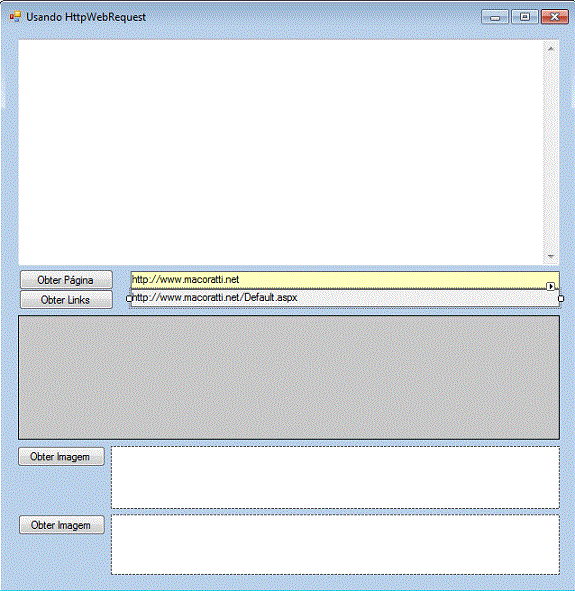Minimize the Usando HttpWebRequest window

pyautogui.click(x=495, y=17)
